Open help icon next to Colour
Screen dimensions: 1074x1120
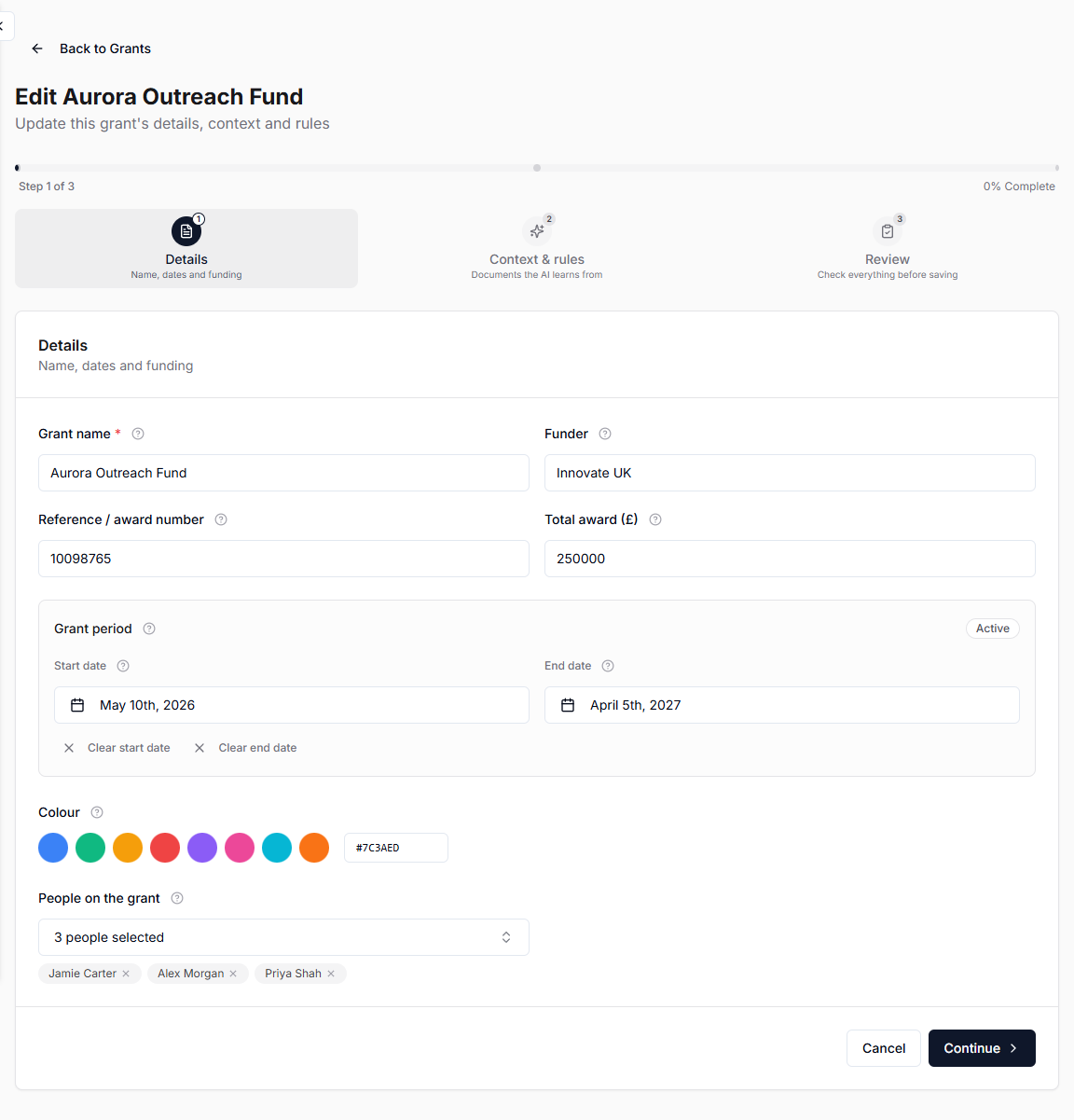pos(97,812)
